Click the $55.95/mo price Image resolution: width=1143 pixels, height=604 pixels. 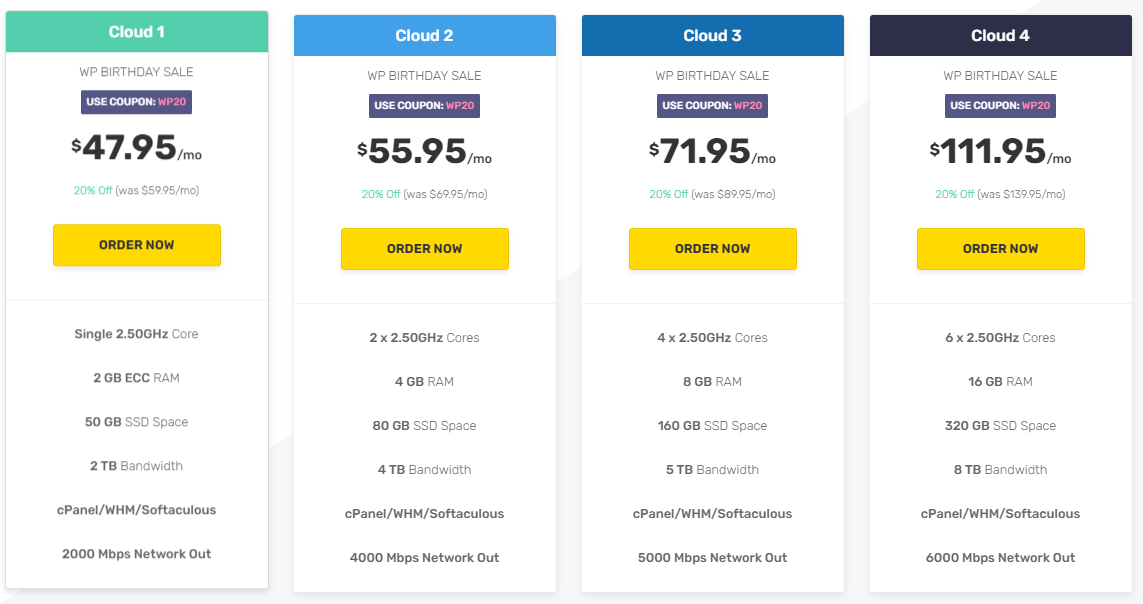(425, 152)
